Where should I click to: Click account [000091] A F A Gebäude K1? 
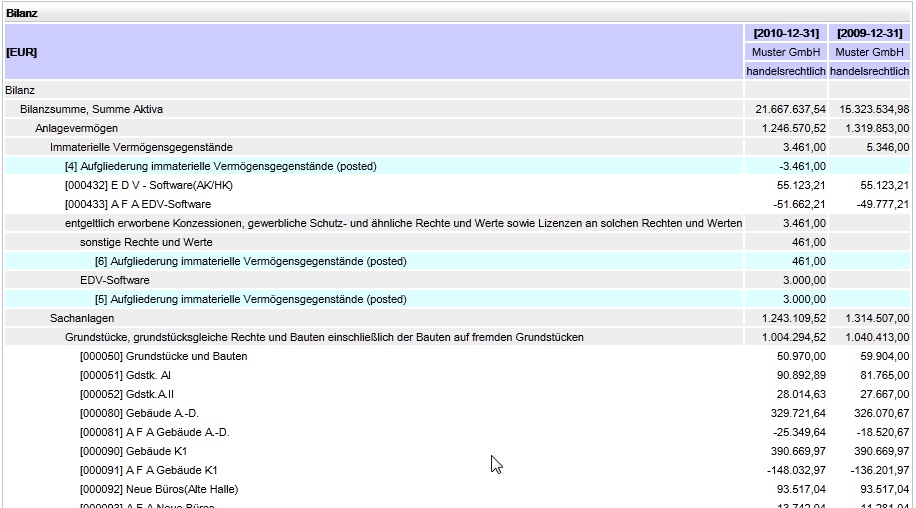[x=148, y=470]
